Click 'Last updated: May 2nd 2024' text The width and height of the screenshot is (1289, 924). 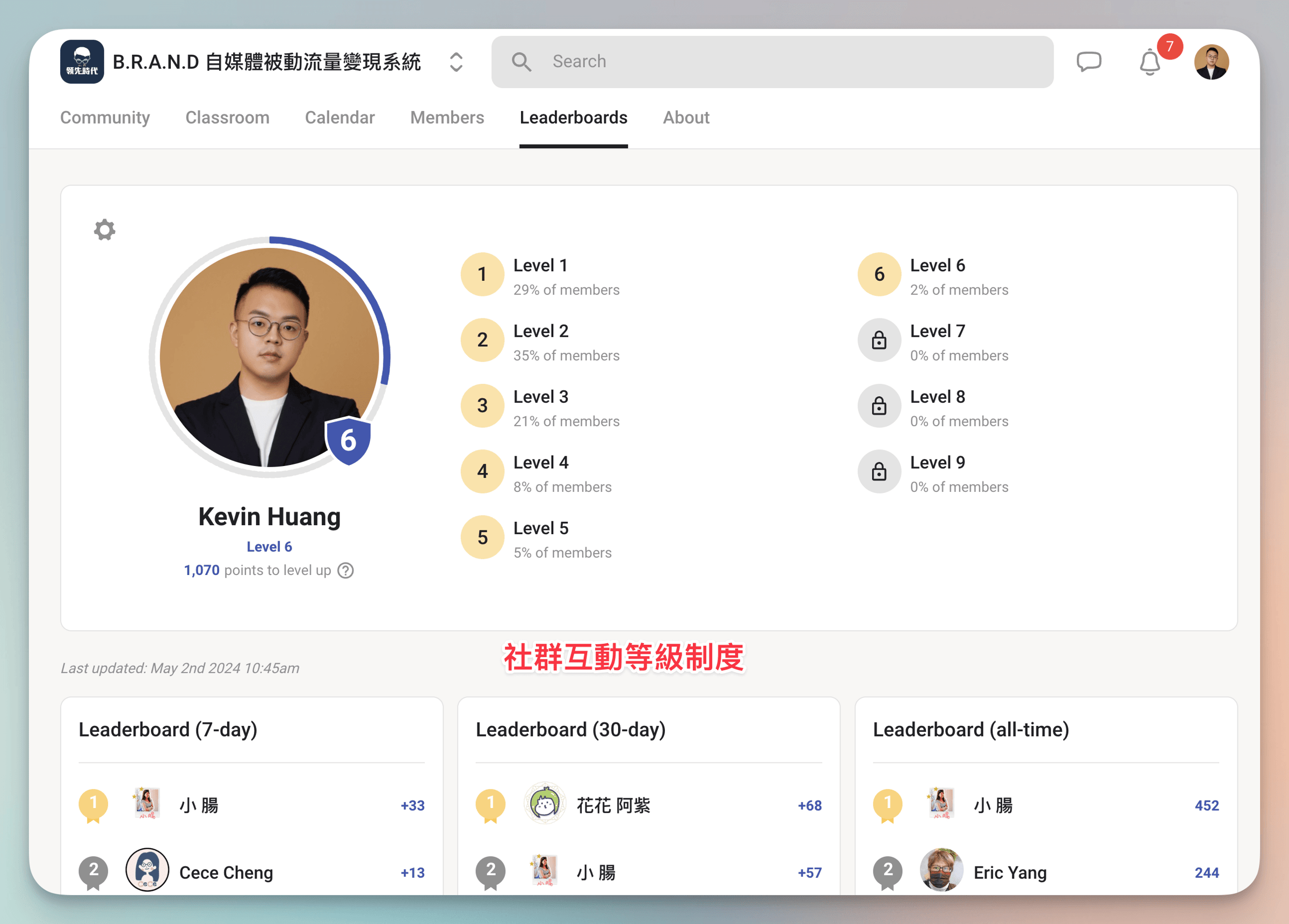180,668
